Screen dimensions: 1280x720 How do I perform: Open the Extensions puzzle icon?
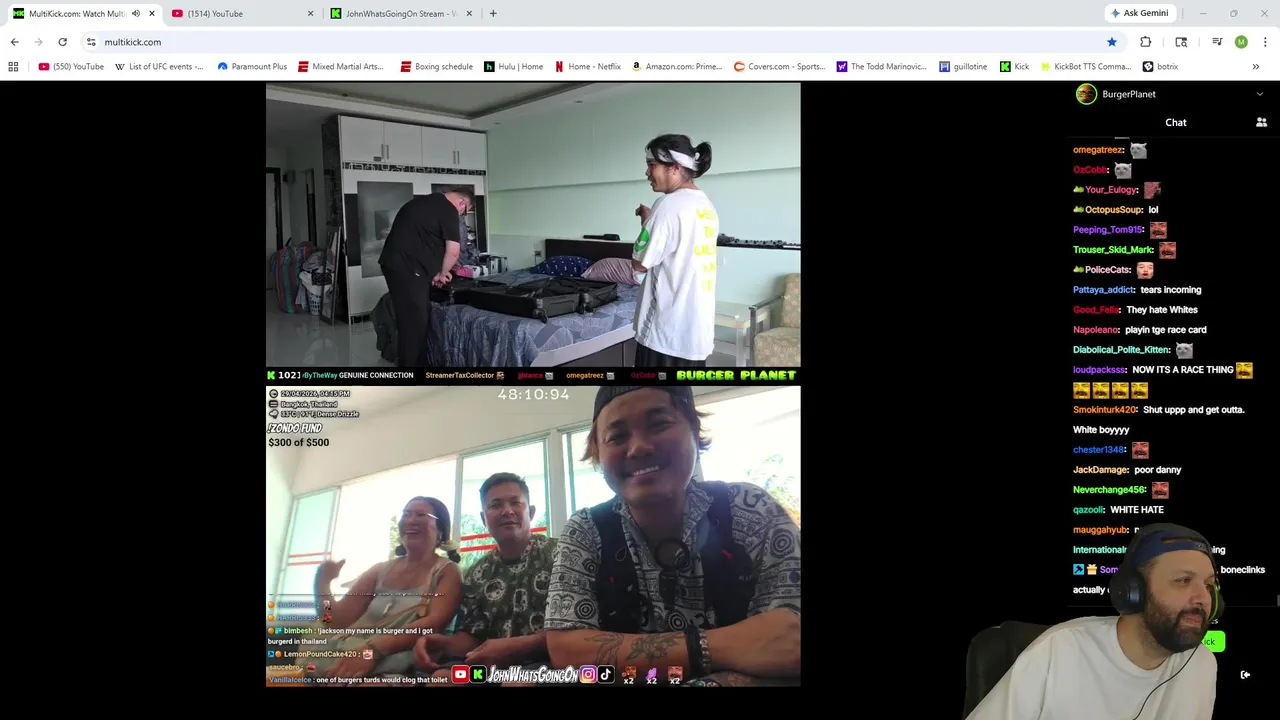click(x=1145, y=42)
